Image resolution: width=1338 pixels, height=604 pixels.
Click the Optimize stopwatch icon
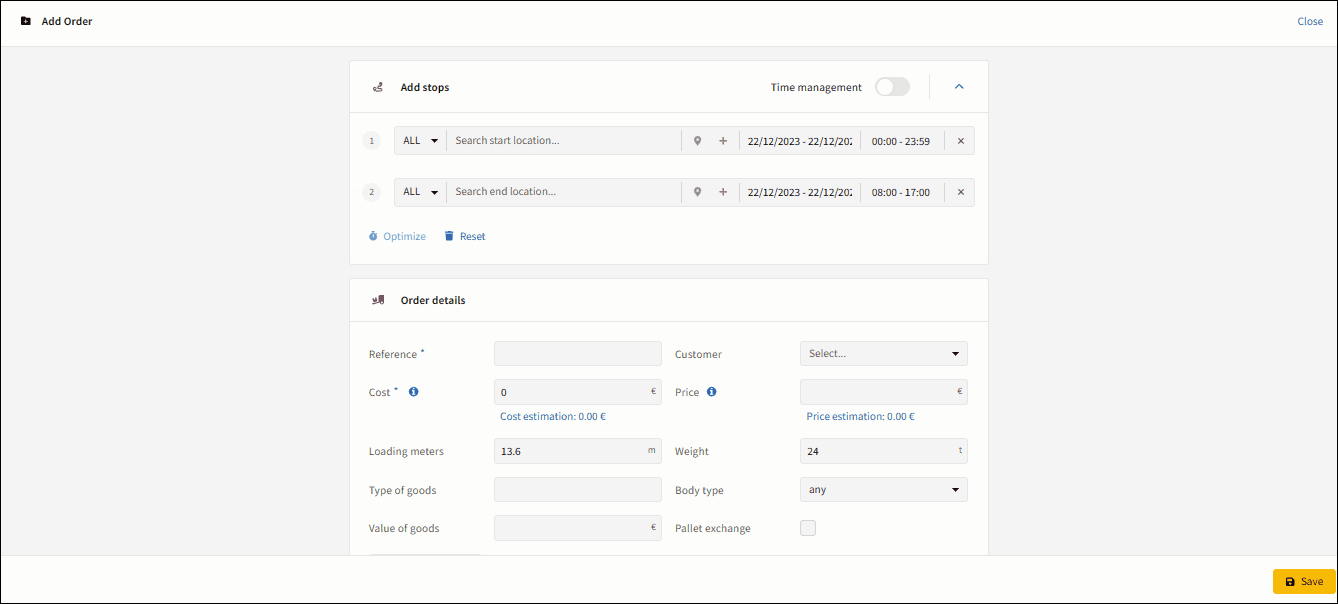click(x=373, y=236)
